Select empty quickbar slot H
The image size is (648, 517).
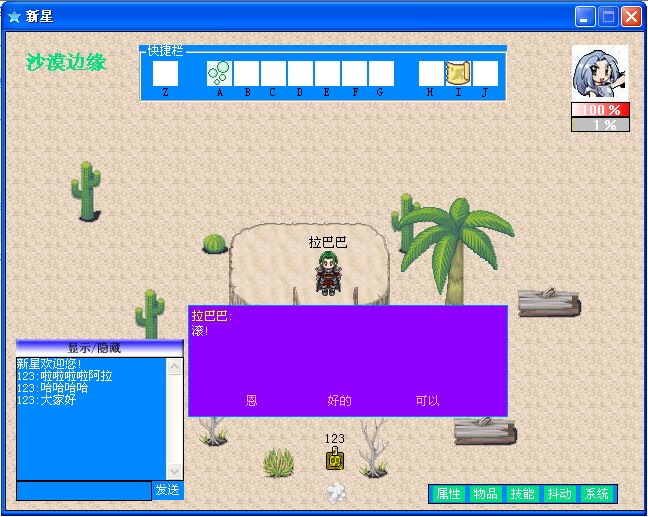pos(431,73)
